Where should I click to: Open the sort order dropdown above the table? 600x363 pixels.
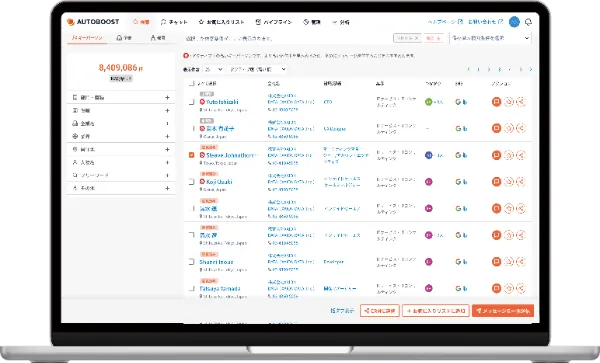pos(257,69)
